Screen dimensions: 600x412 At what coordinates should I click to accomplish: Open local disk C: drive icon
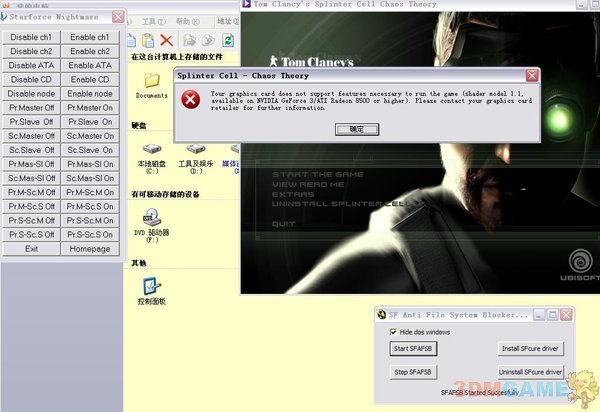(152, 150)
